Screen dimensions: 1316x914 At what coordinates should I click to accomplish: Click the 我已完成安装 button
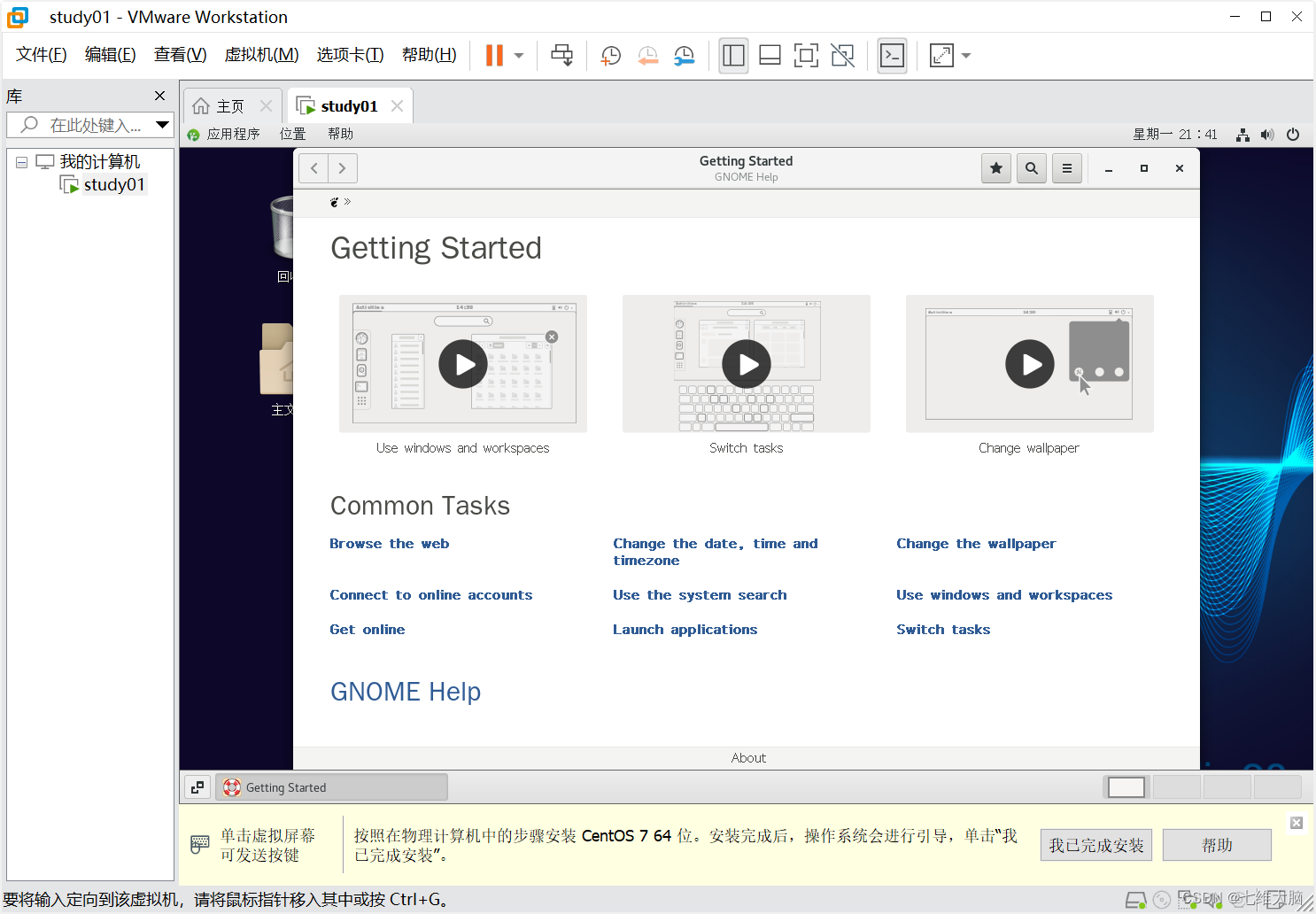click(x=1096, y=846)
